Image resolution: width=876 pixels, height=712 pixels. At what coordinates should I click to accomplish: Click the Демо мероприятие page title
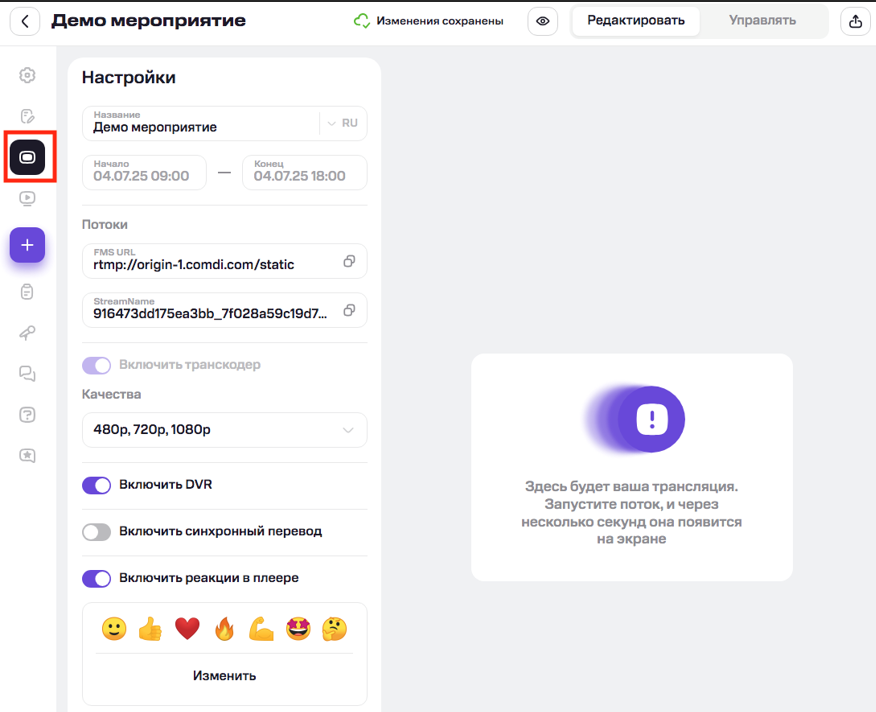(149, 21)
